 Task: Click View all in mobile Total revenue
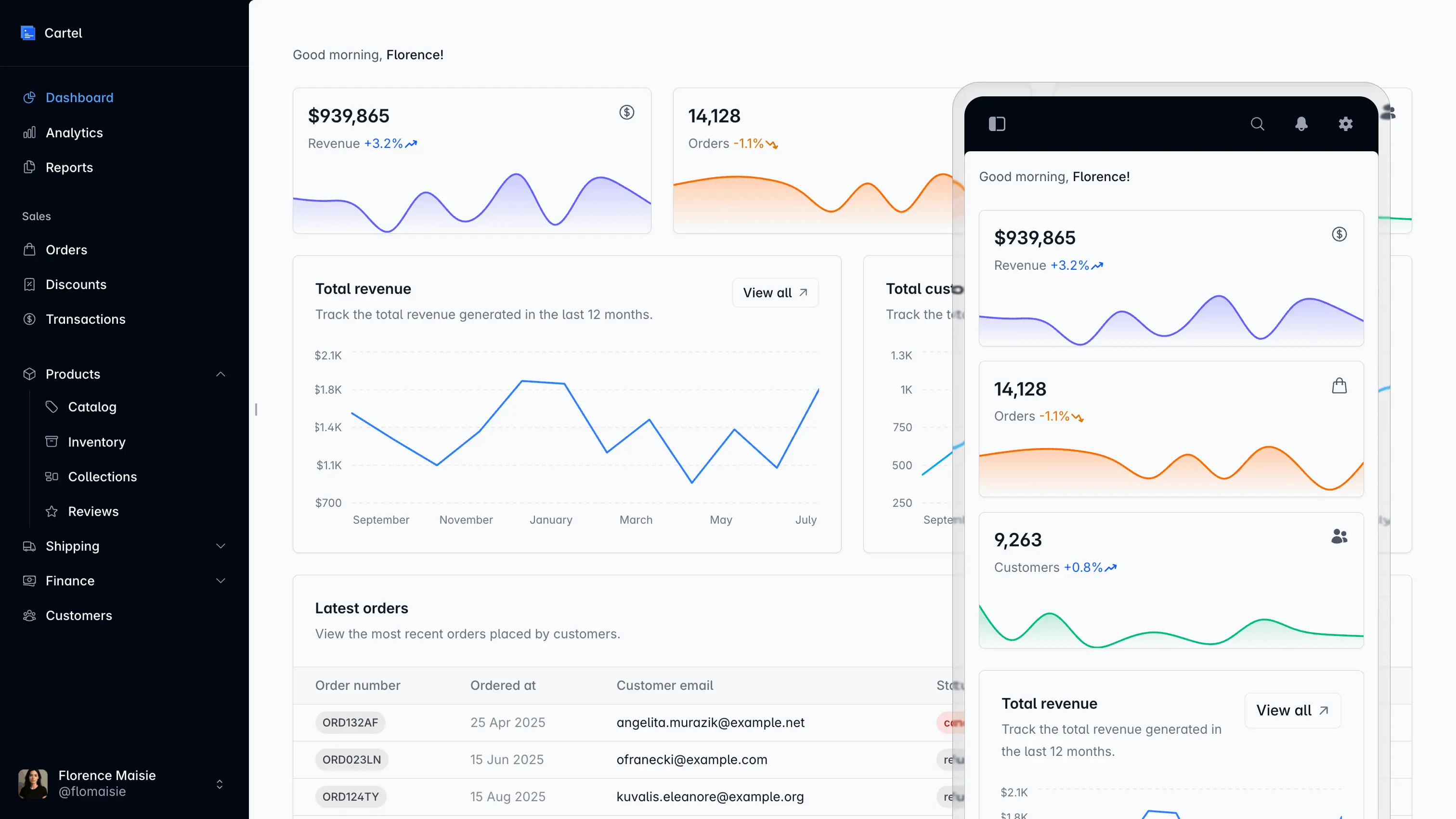1292,711
